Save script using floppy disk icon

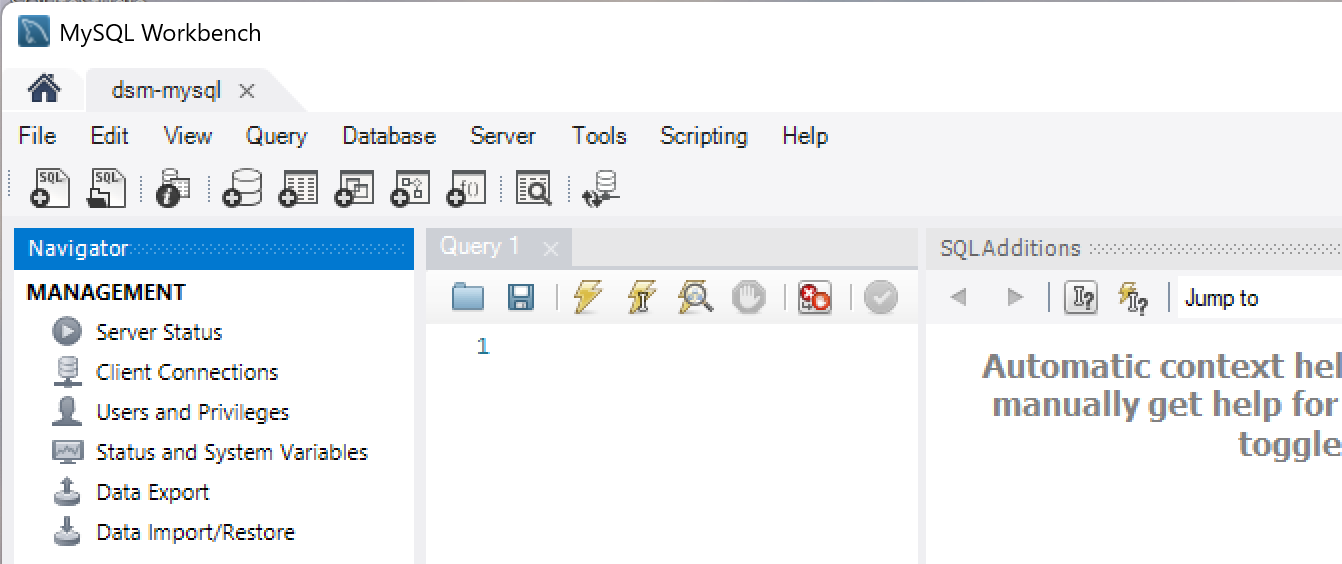pos(521,297)
